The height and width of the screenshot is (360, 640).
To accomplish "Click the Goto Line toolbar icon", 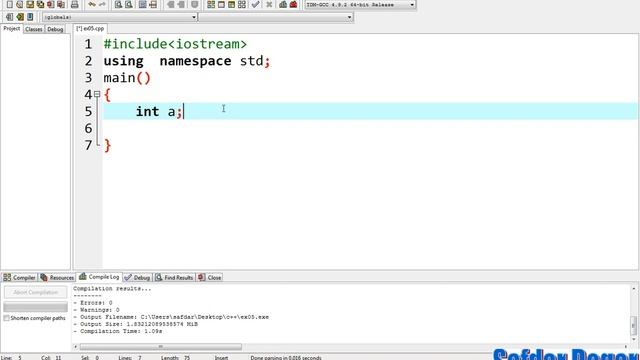I will [153, 4].
